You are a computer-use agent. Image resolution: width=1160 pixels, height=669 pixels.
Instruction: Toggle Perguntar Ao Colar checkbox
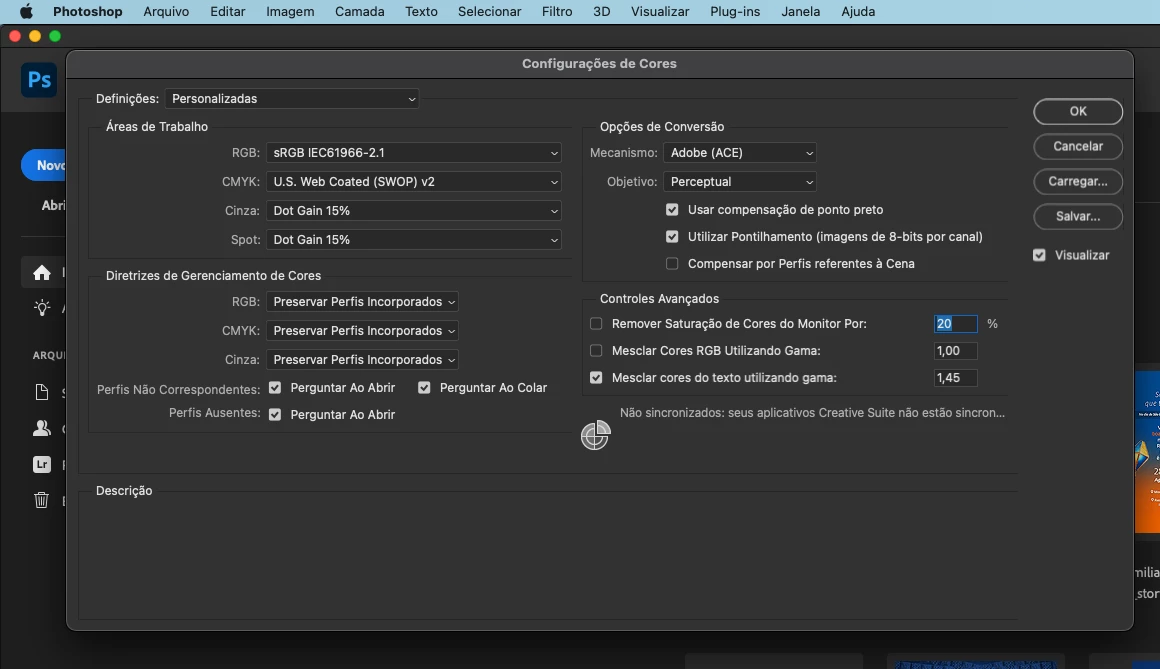coord(424,388)
